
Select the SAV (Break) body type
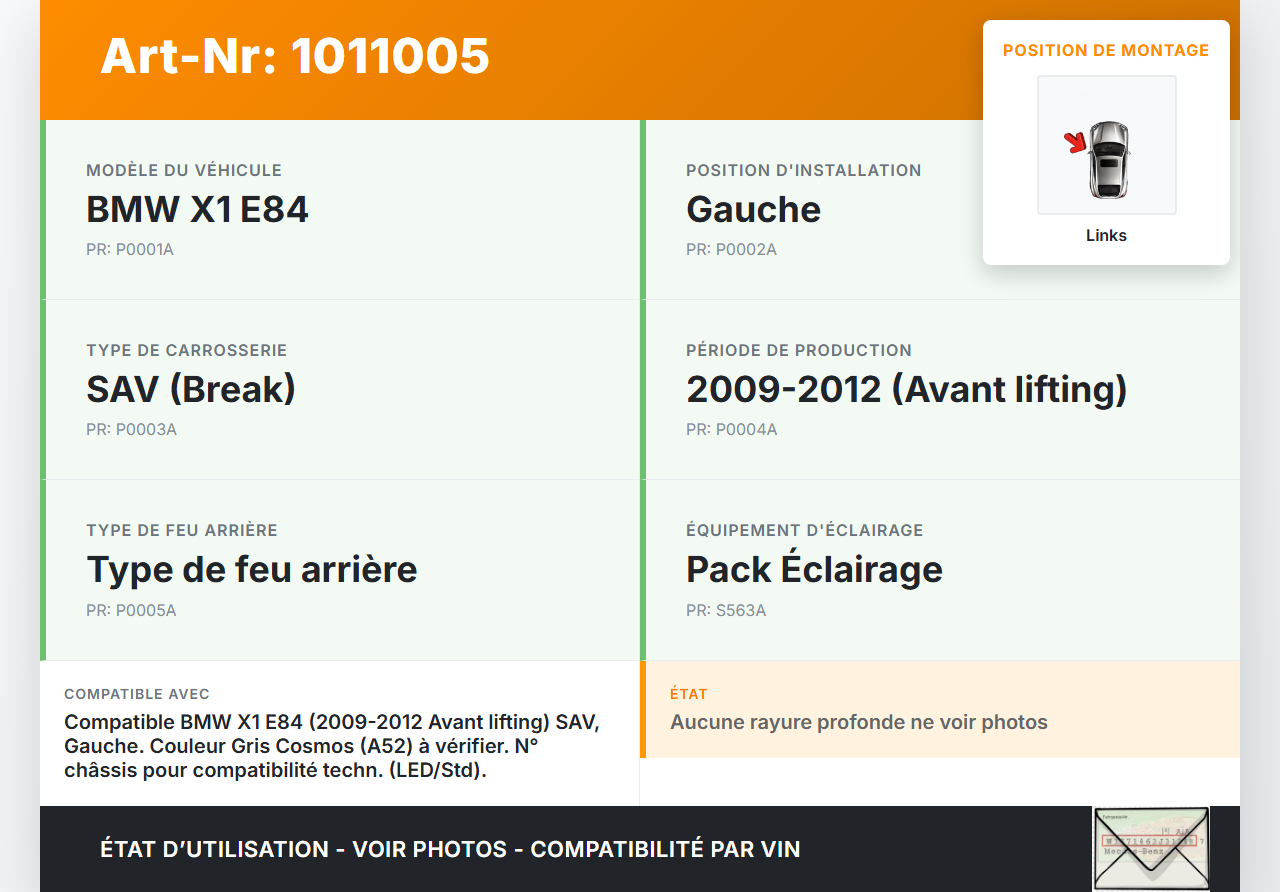(x=191, y=390)
